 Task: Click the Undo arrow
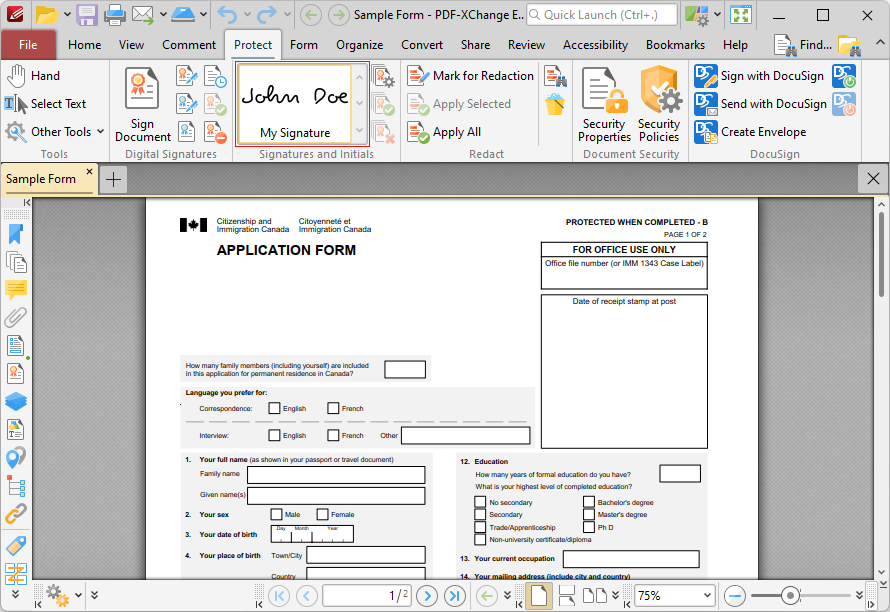[x=228, y=15]
